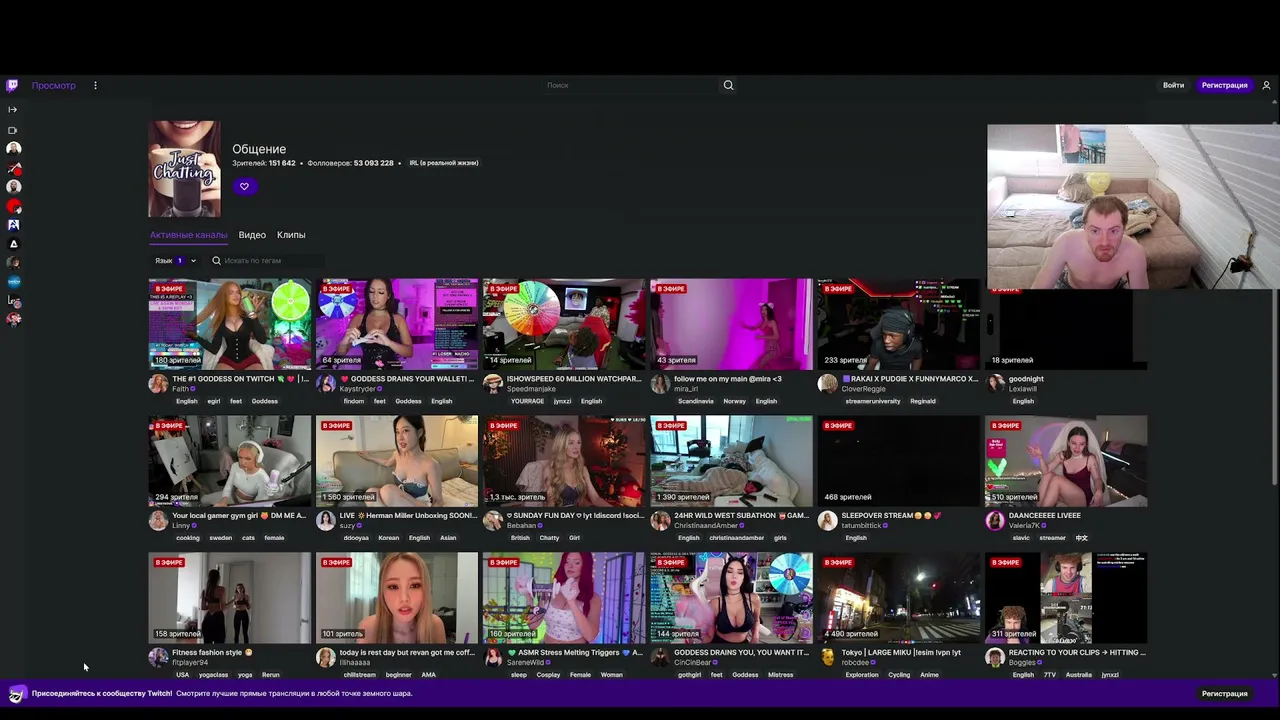This screenshot has height=720, width=1280.
Task: Click the search magnifier button
Action: 728,85
